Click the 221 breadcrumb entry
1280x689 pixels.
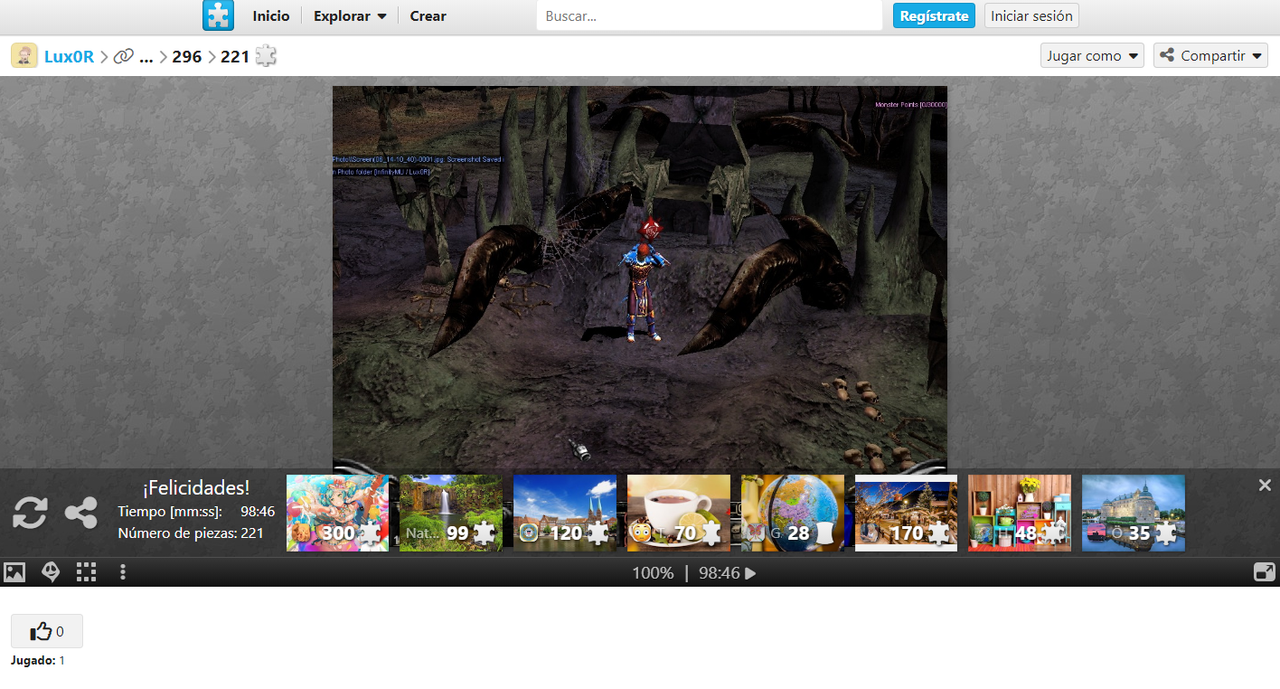pyautogui.click(x=235, y=57)
